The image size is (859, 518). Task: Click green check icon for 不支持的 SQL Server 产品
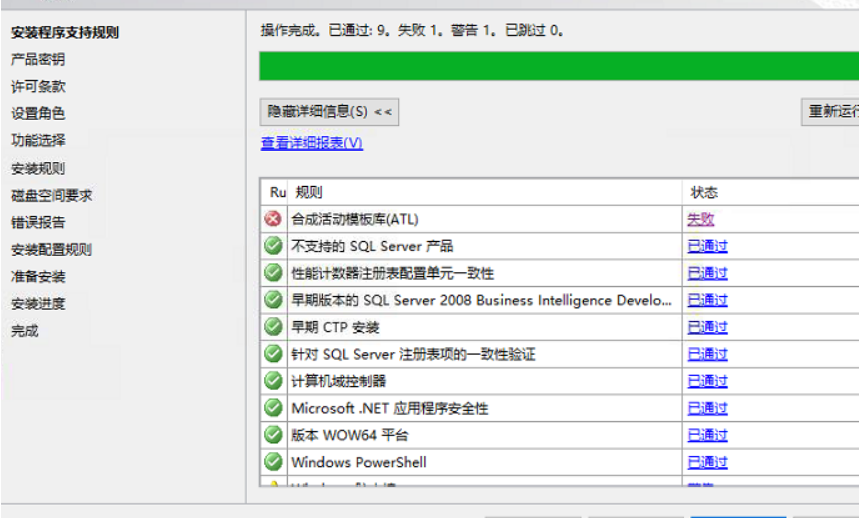[x=273, y=246]
